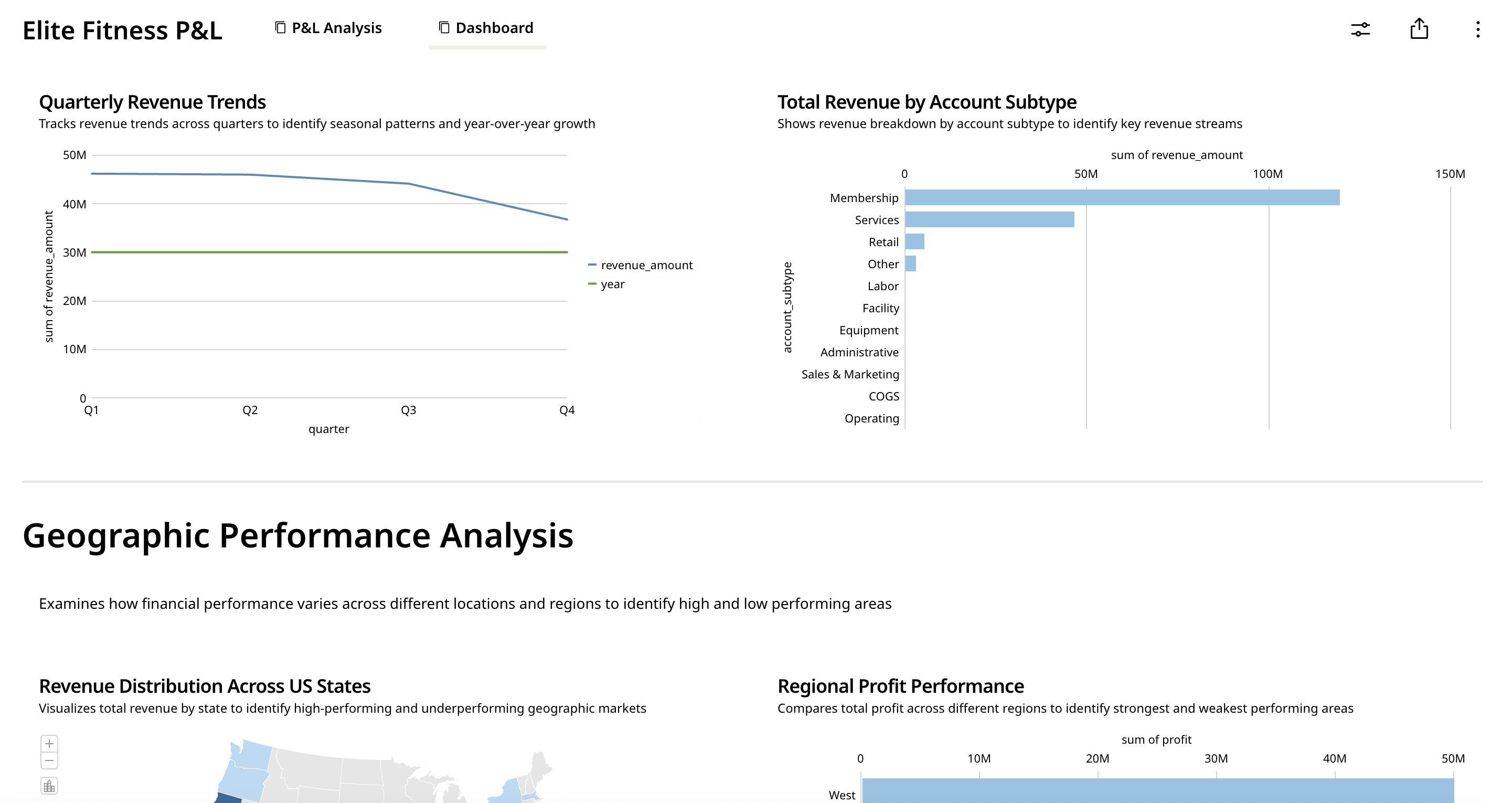Select the building icon below the map zoom controls

[x=50, y=785]
